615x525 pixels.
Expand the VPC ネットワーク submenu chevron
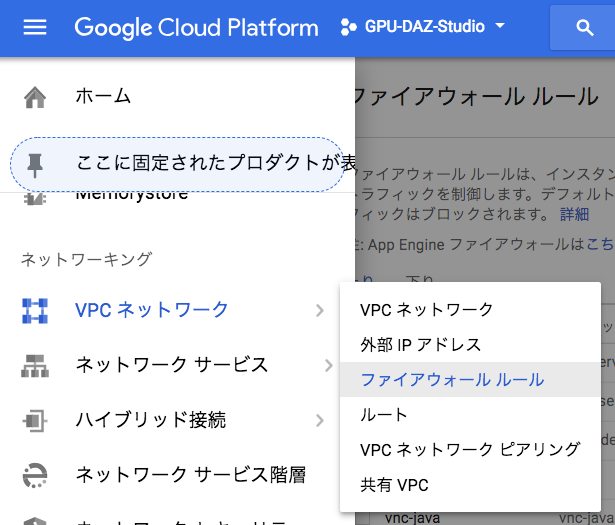tap(320, 311)
